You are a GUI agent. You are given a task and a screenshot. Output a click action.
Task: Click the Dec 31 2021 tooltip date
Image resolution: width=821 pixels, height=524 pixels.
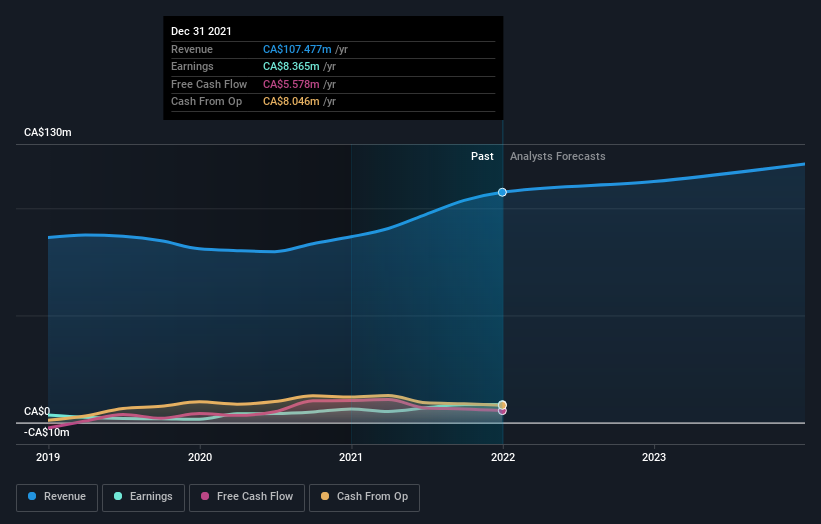[x=201, y=31]
